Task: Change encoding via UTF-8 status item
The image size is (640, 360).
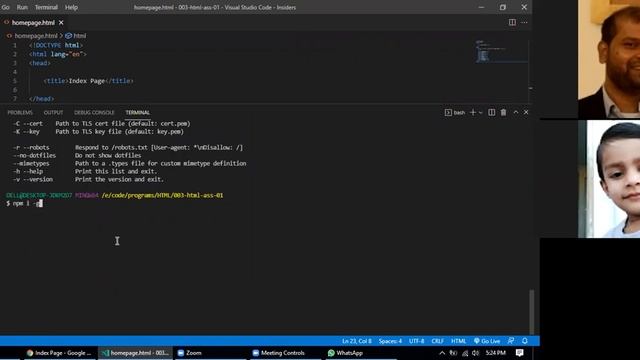Action: (x=416, y=341)
